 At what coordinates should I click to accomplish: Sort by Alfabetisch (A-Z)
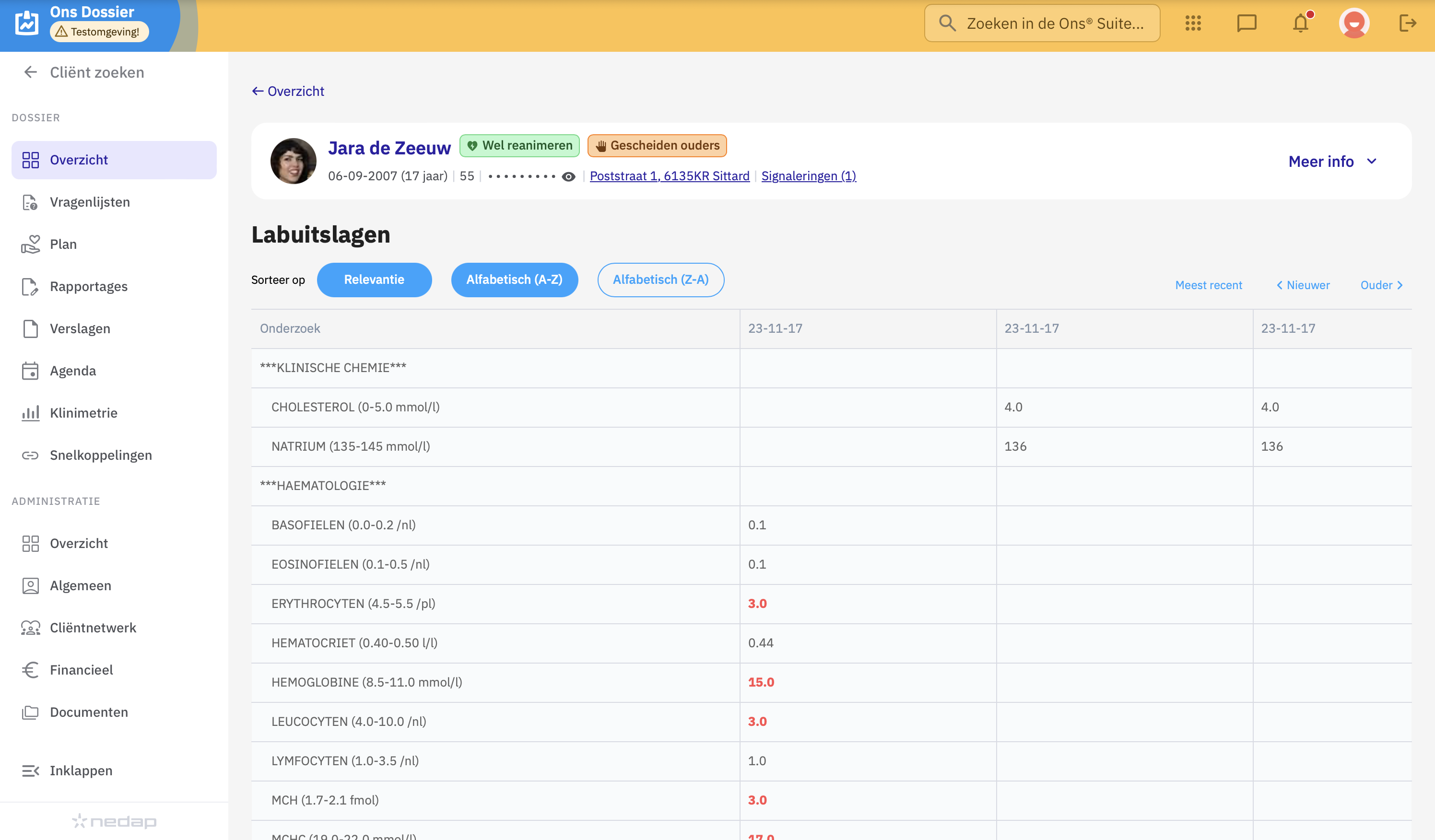(514, 280)
